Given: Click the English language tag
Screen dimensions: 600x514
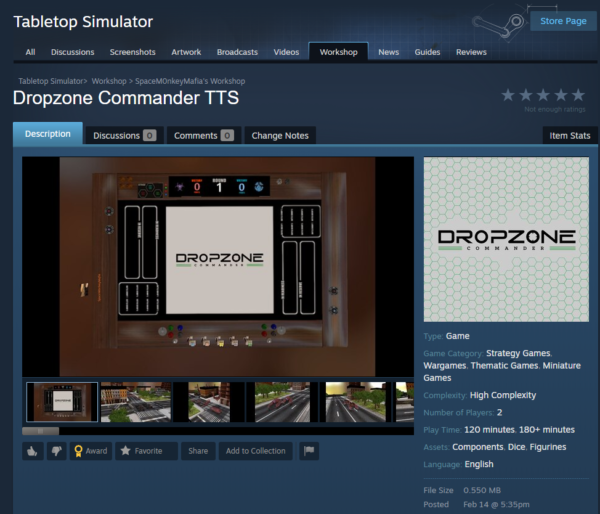Looking at the screenshot, I should (x=479, y=464).
